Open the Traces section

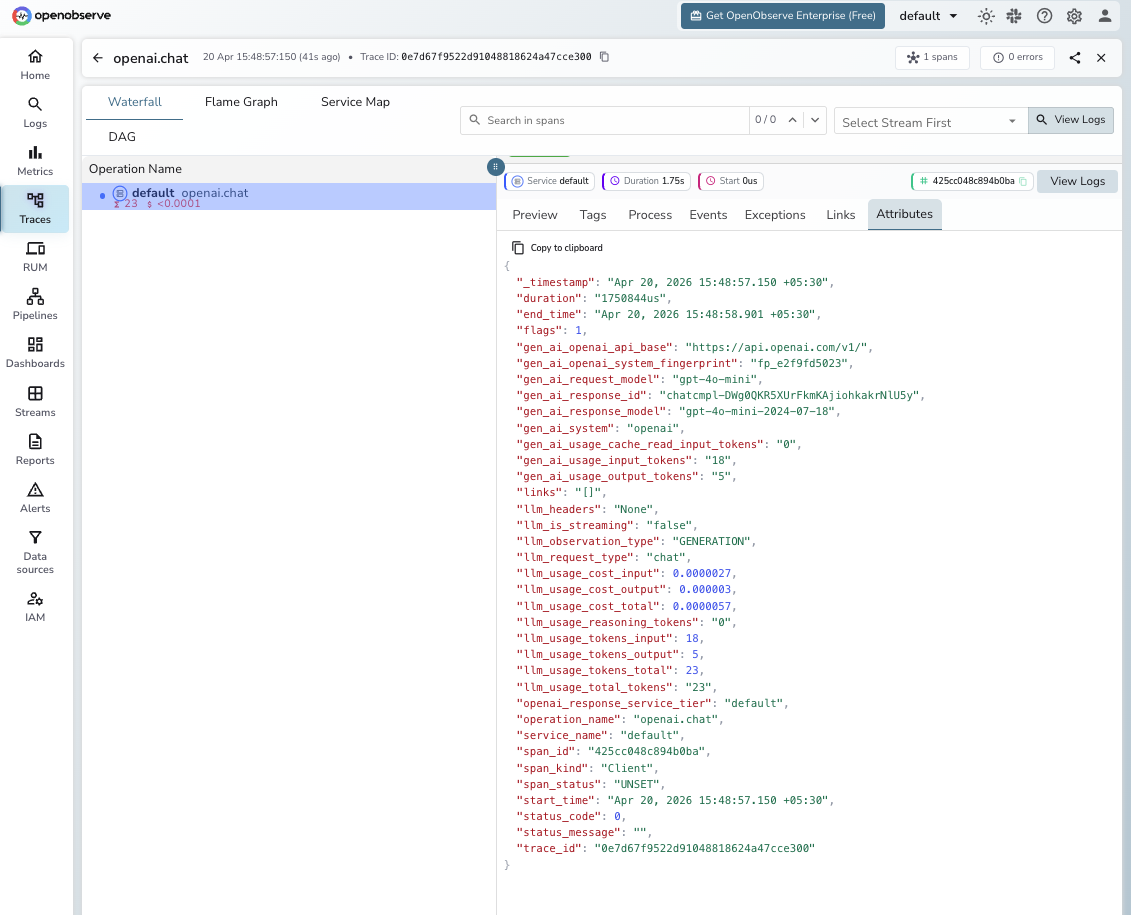point(35,208)
